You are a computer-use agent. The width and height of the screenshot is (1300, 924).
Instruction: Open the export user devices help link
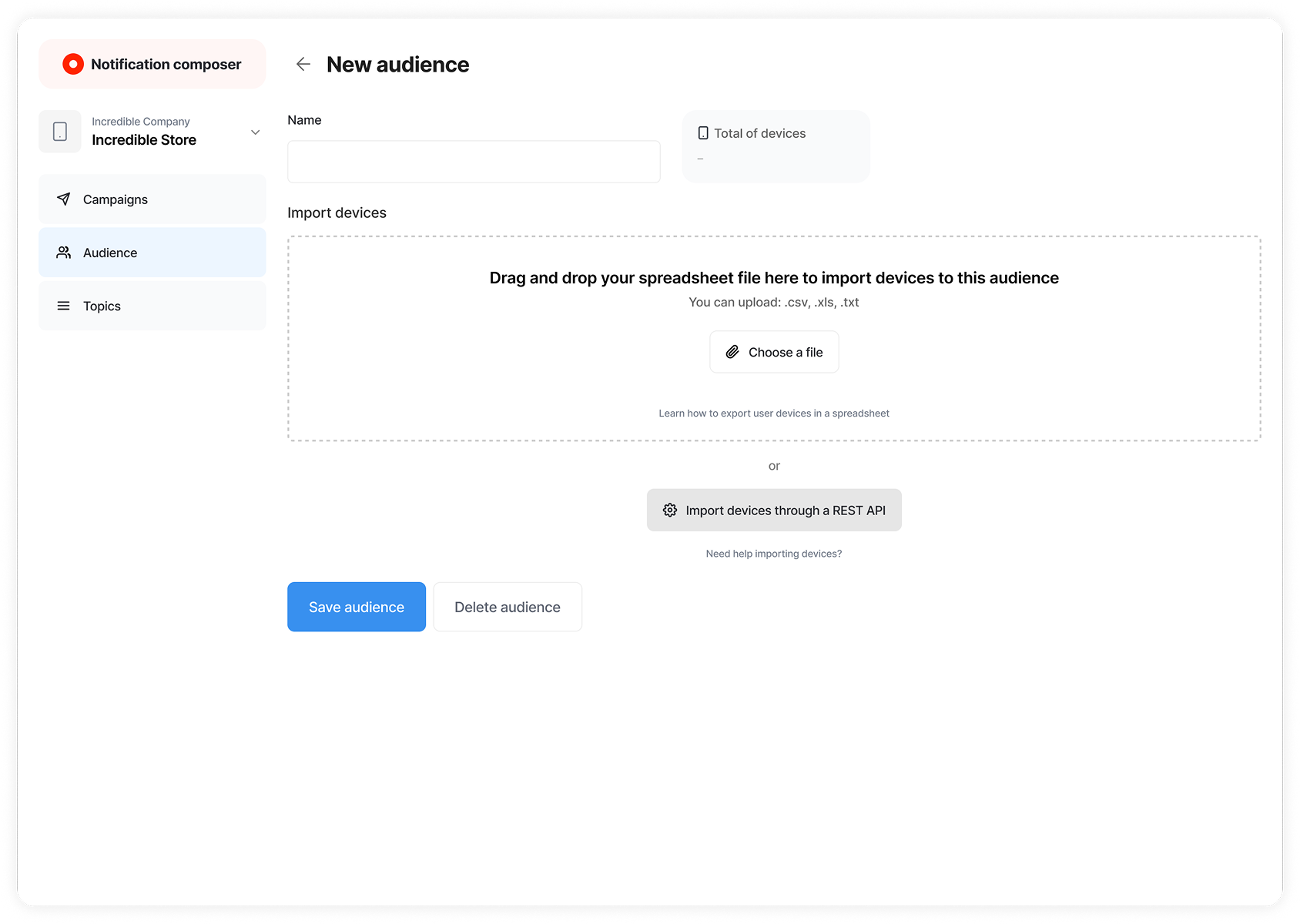[x=773, y=413]
